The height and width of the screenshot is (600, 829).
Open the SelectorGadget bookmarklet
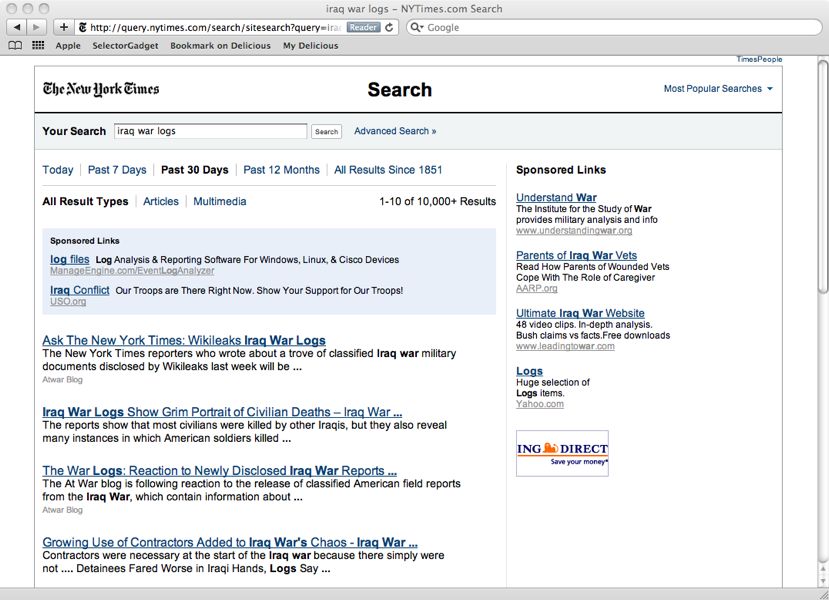pyautogui.click(x=125, y=45)
